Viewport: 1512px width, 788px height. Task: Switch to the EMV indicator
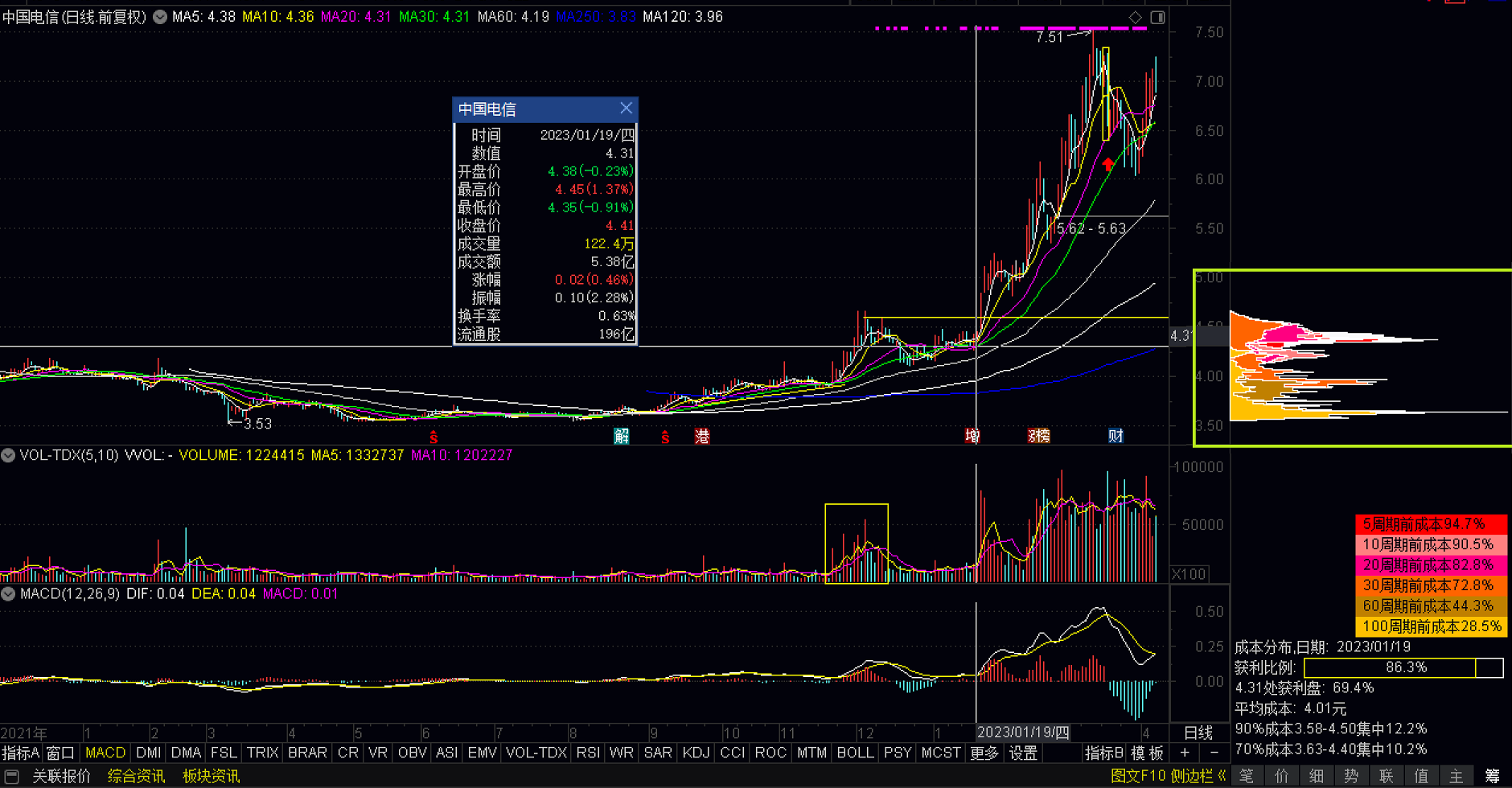tap(482, 753)
